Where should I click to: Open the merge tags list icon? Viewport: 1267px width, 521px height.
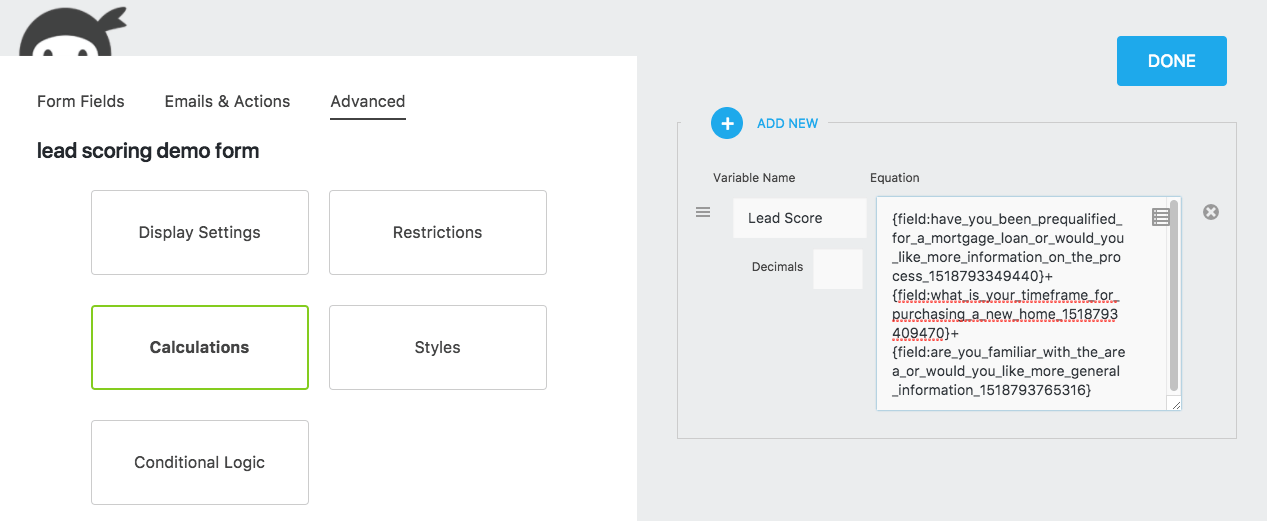1160,217
